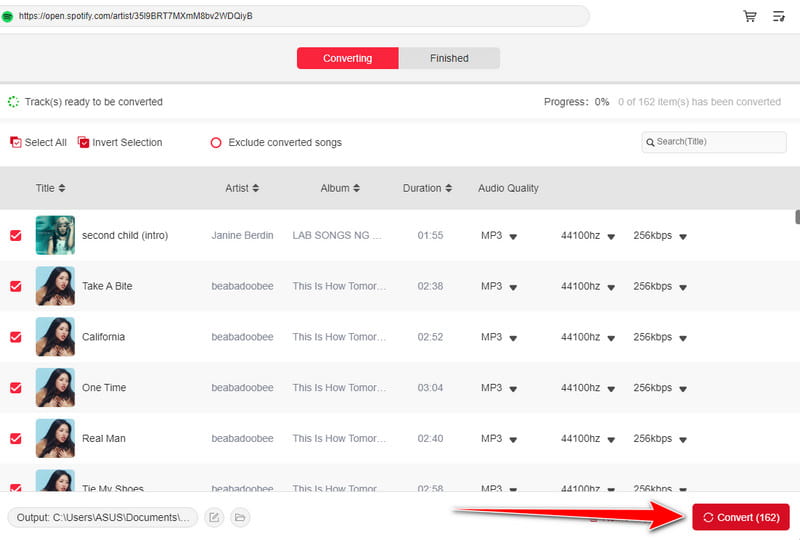This screenshot has height=540, width=800.
Task: Open 256kbps bitrate dropdown for Real Man
Action: coord(683,440)
